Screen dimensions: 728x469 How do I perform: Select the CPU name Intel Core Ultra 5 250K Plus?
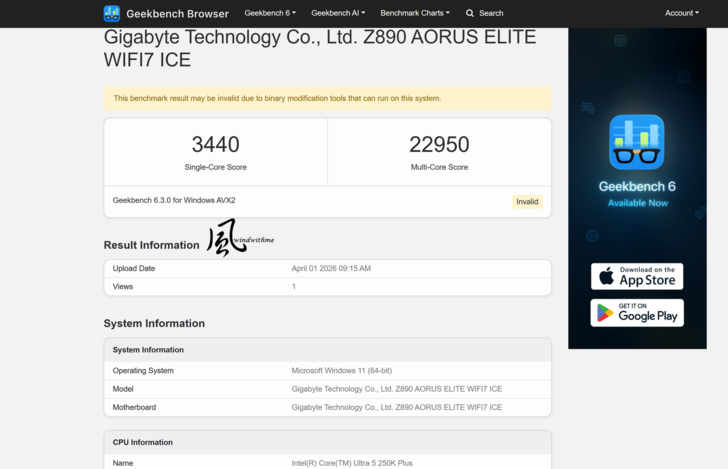click(352, 463)
